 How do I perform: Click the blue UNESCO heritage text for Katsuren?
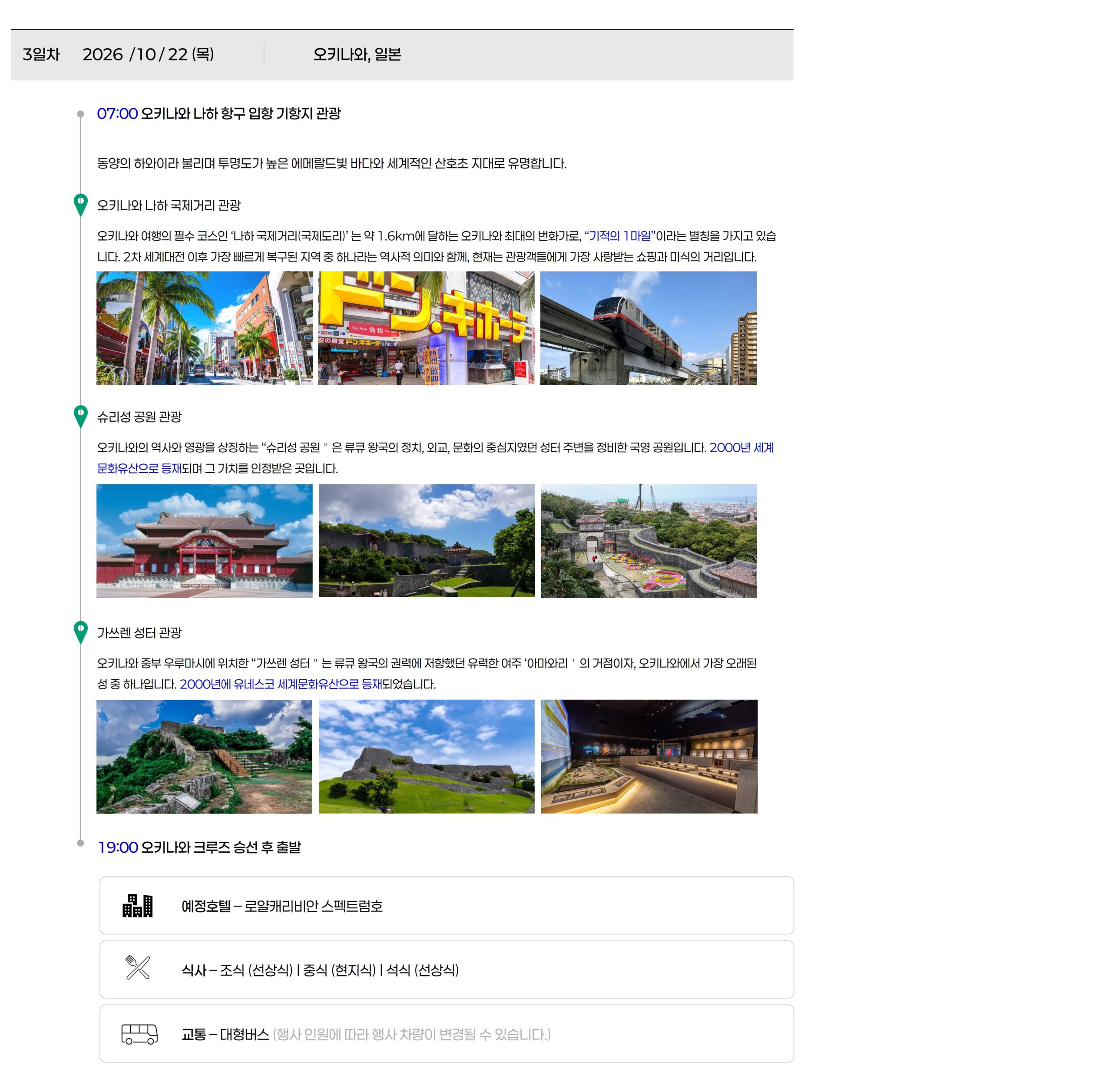click(281, 684)
